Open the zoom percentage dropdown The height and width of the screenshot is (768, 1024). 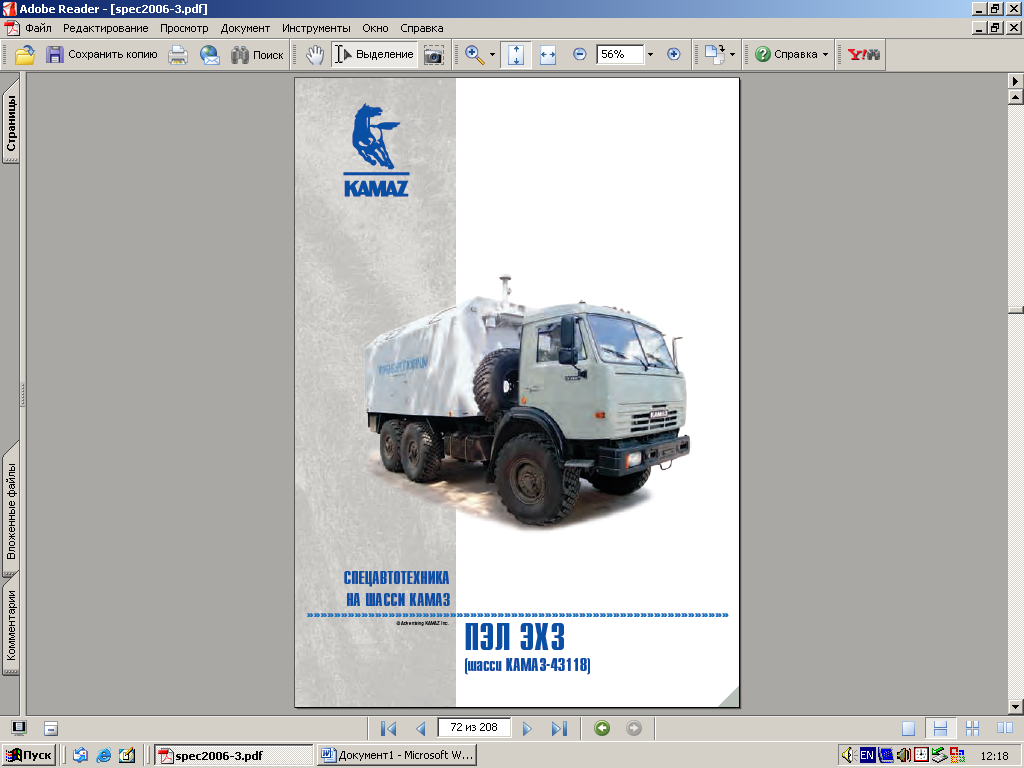click(650, 55)
